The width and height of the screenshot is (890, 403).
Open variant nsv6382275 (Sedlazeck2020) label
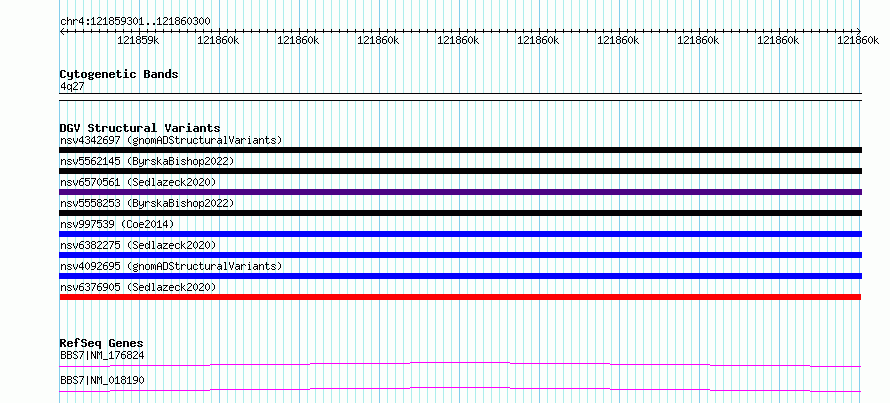[138, 245]
